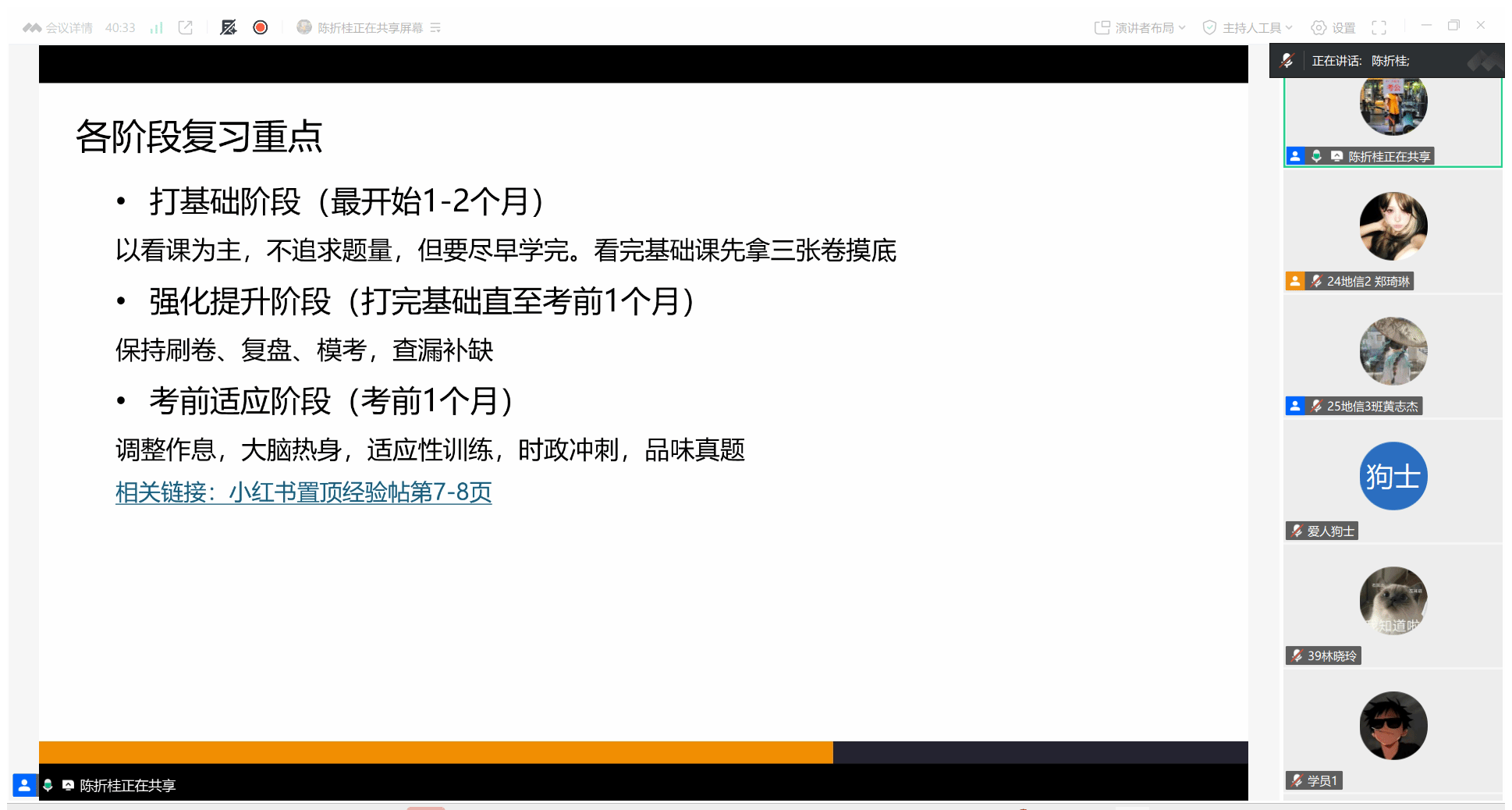Click the avatar of 24地信2 郑琦琳
The image size is (1512, 810).
tap(1393, 226)
